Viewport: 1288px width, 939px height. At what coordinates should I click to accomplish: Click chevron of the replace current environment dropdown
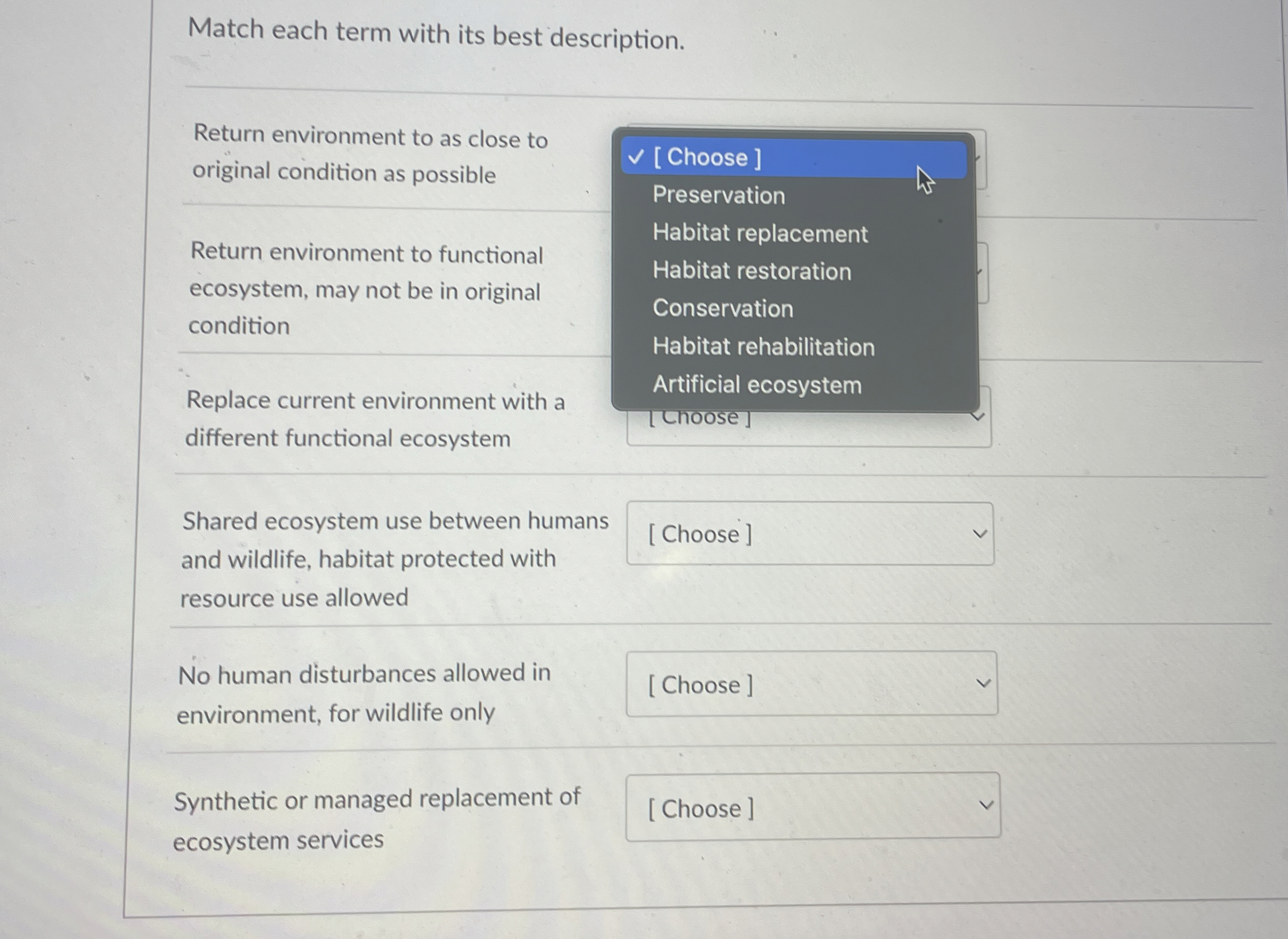tap(977, 417)
